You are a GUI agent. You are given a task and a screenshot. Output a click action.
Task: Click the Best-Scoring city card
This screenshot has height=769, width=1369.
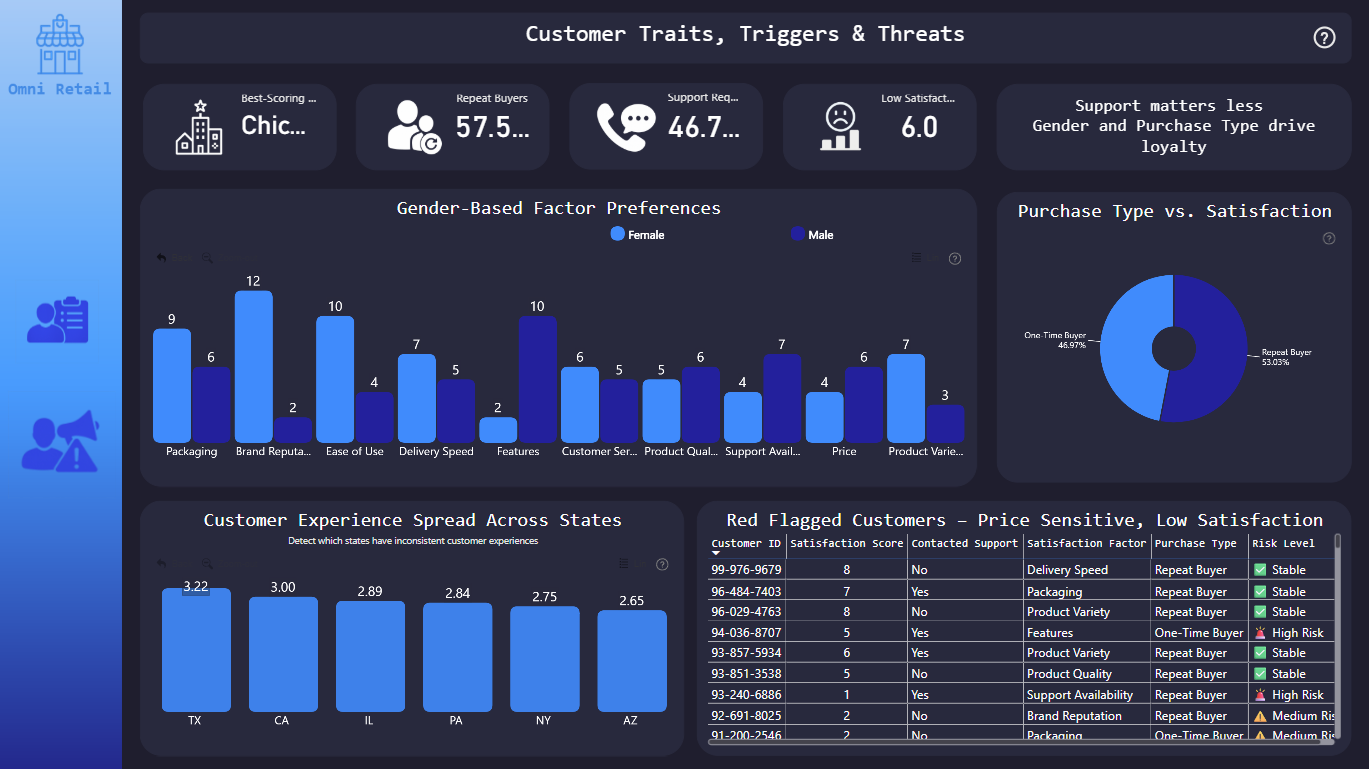pyautogui.click(x=240, y=127)
